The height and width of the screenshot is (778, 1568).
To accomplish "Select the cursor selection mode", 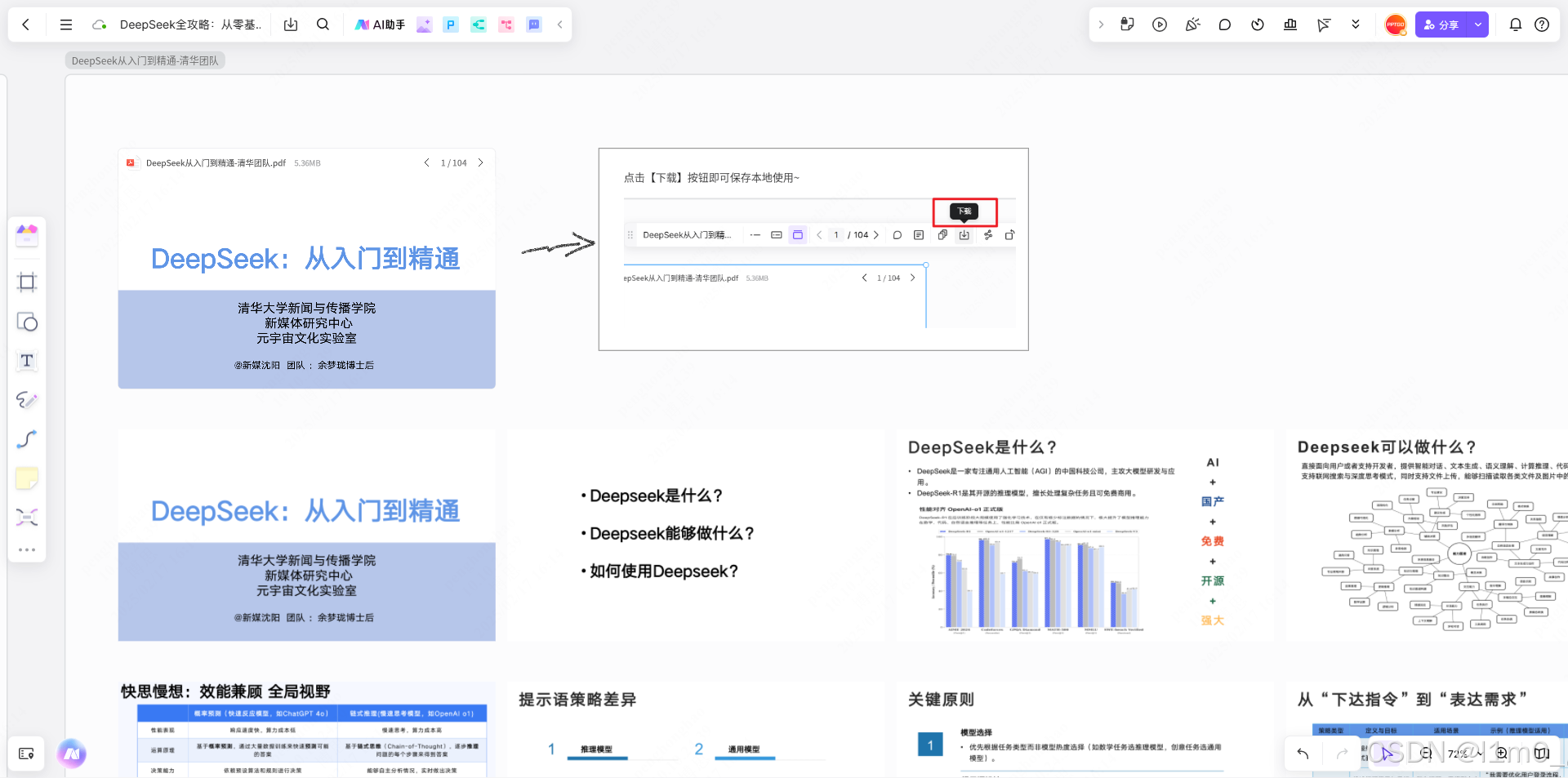I will click(1387, 754).
